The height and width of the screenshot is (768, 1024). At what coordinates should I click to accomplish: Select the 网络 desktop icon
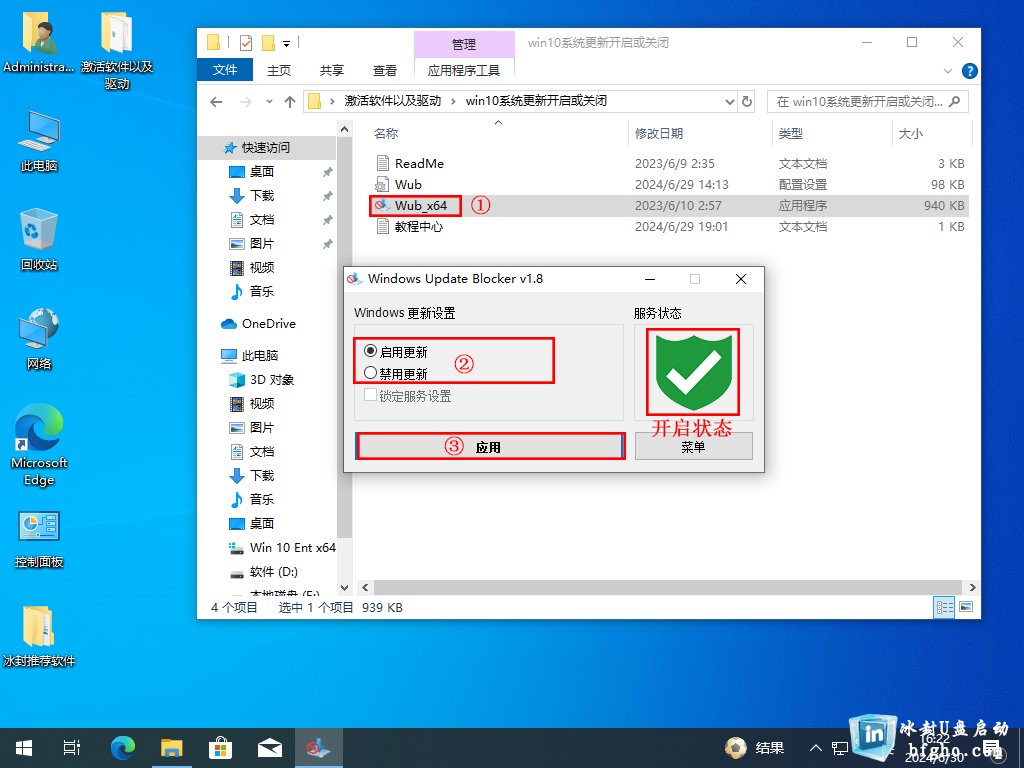[x=39, y=339]
